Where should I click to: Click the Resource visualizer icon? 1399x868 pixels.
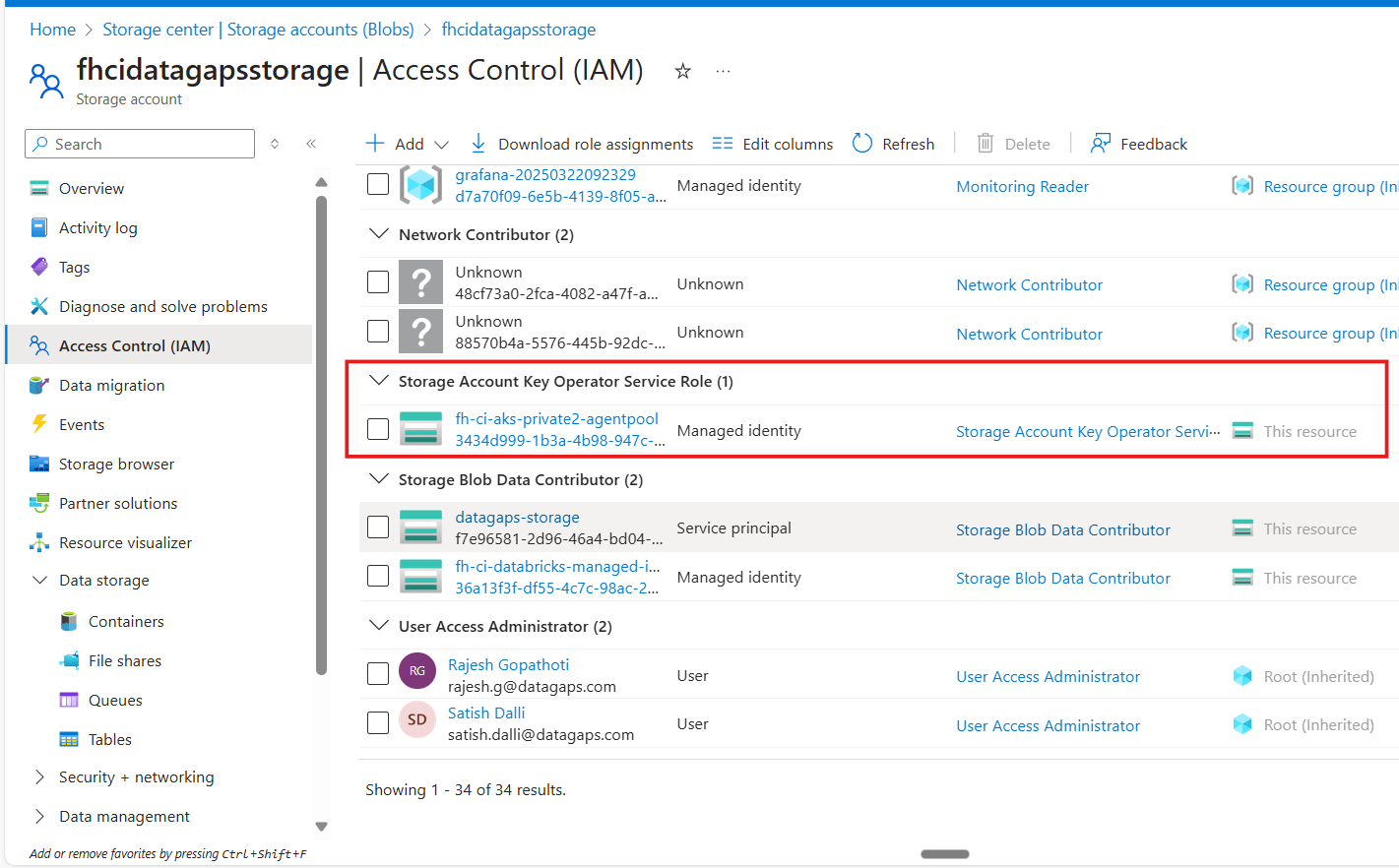coord(39,542)
